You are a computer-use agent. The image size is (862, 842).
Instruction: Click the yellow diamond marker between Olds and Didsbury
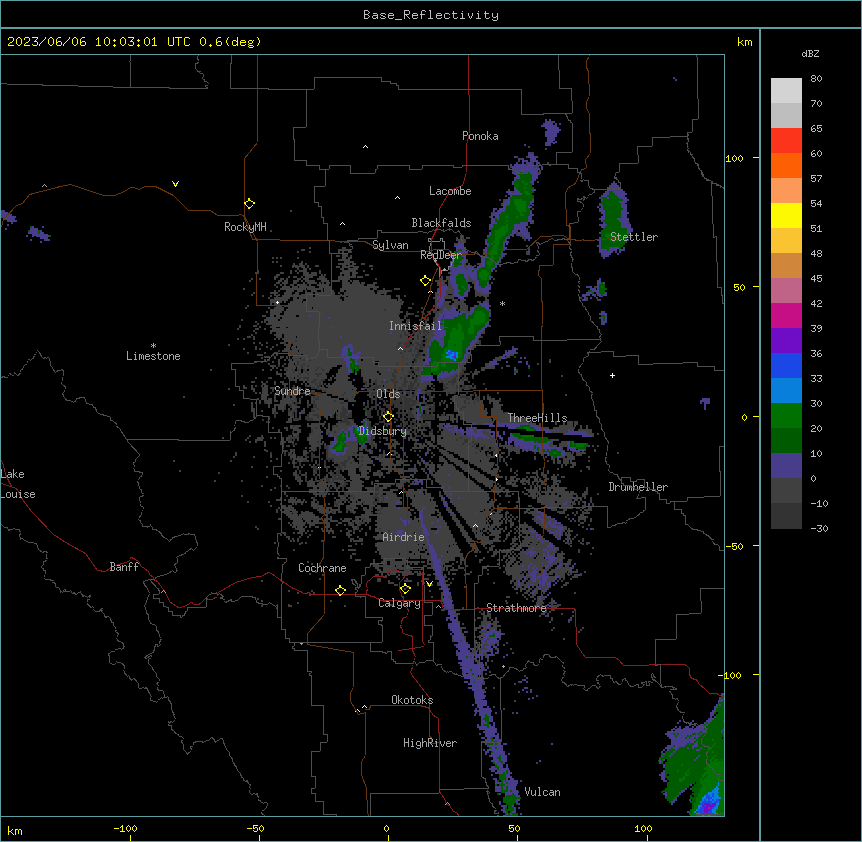[x=389, y=416]
